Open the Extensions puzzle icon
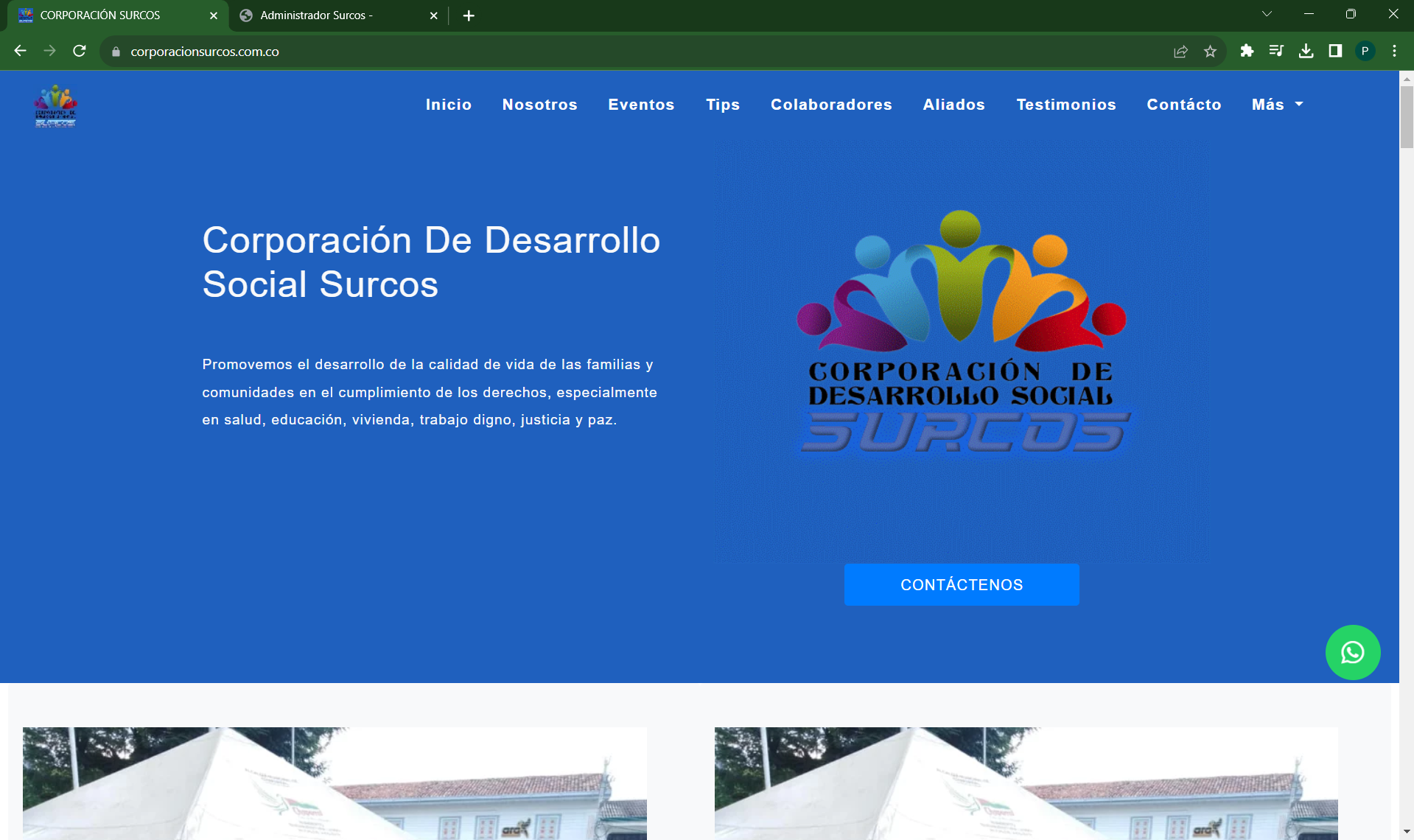The height and width of the screenshot is (840, 1414). (x=1247, y=51)
